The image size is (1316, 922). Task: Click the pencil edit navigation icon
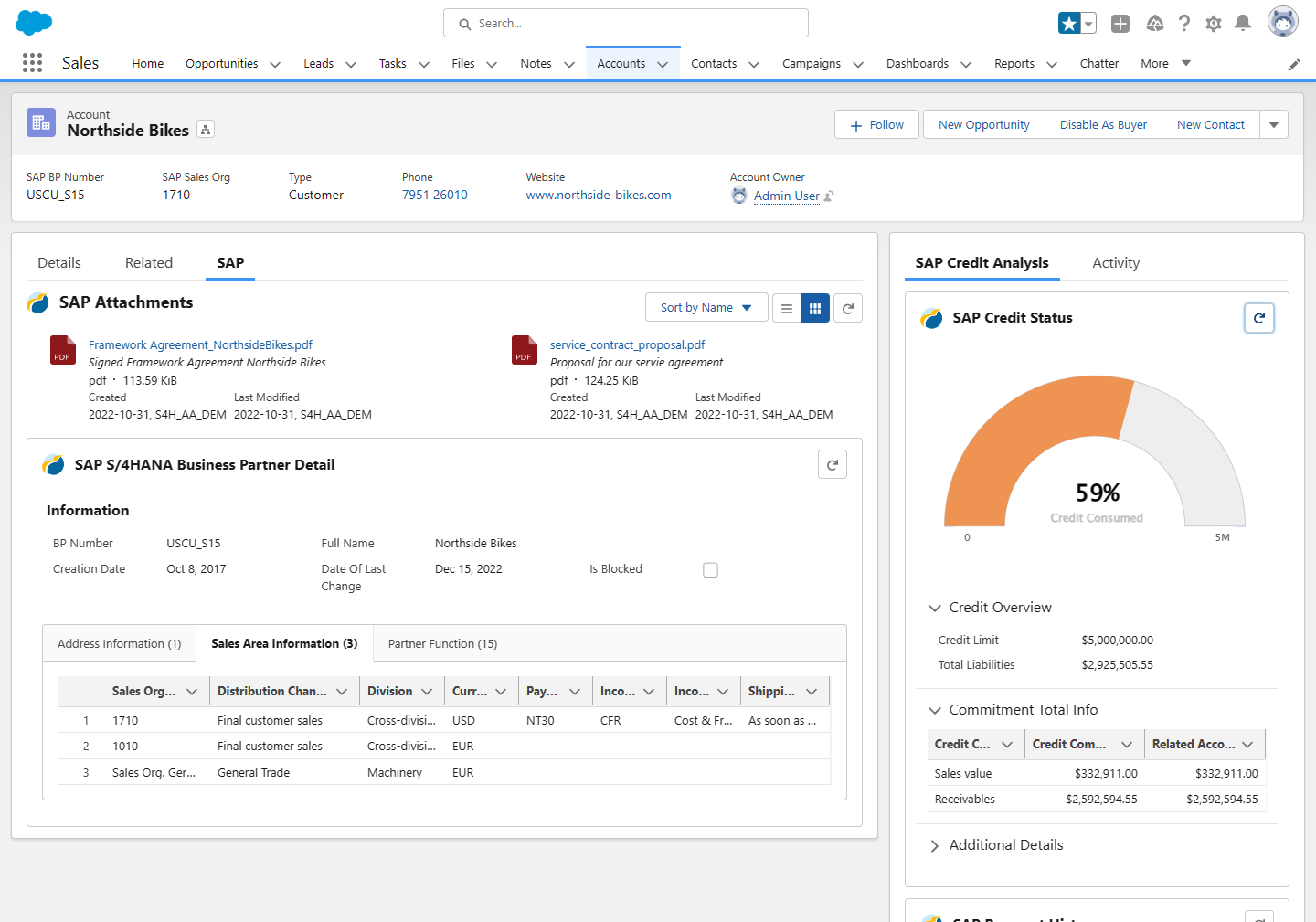coord(1294,64)
